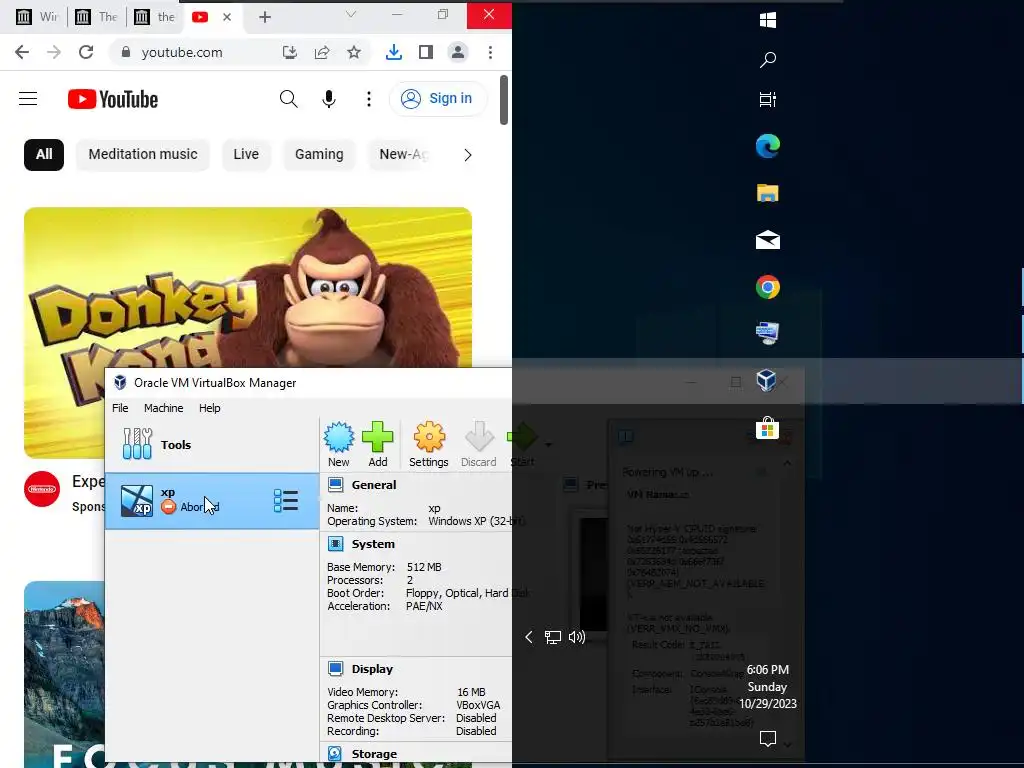The image size is (1024, 768).
Task: Open the VirtualBox Machine menu
Action: pyautogui.click(x=163, y=408)
